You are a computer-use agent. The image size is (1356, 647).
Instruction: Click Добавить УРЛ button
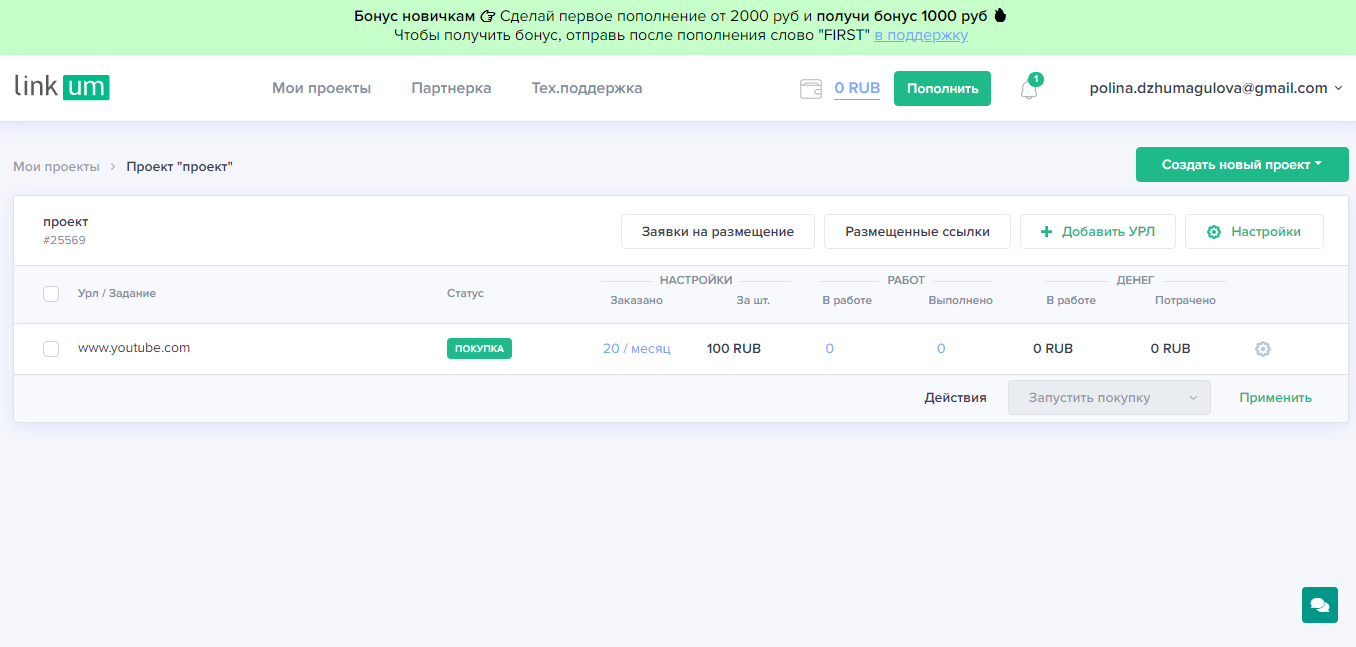(x=1098, y=231)
